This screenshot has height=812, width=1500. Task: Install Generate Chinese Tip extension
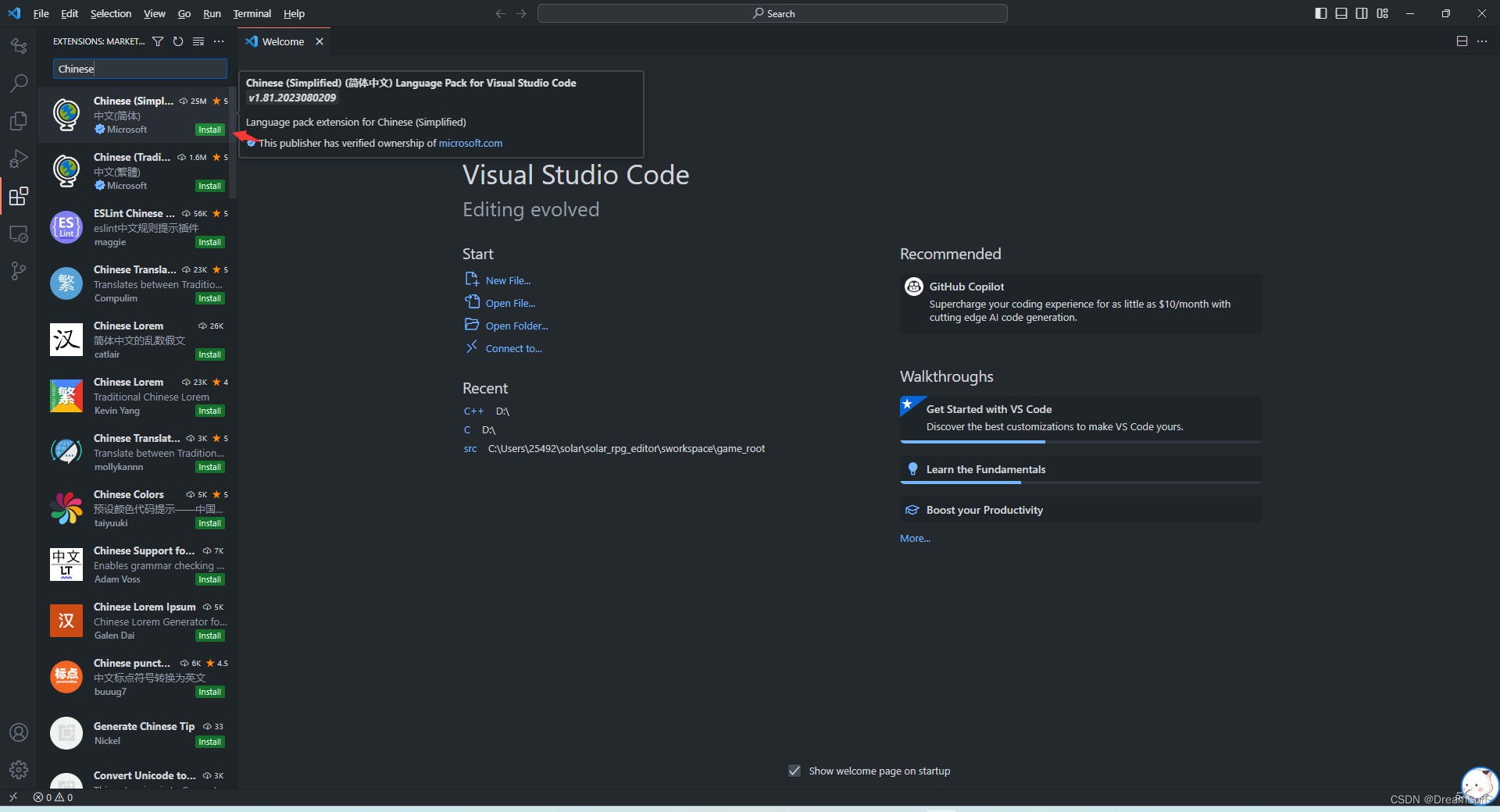[209, 742]
